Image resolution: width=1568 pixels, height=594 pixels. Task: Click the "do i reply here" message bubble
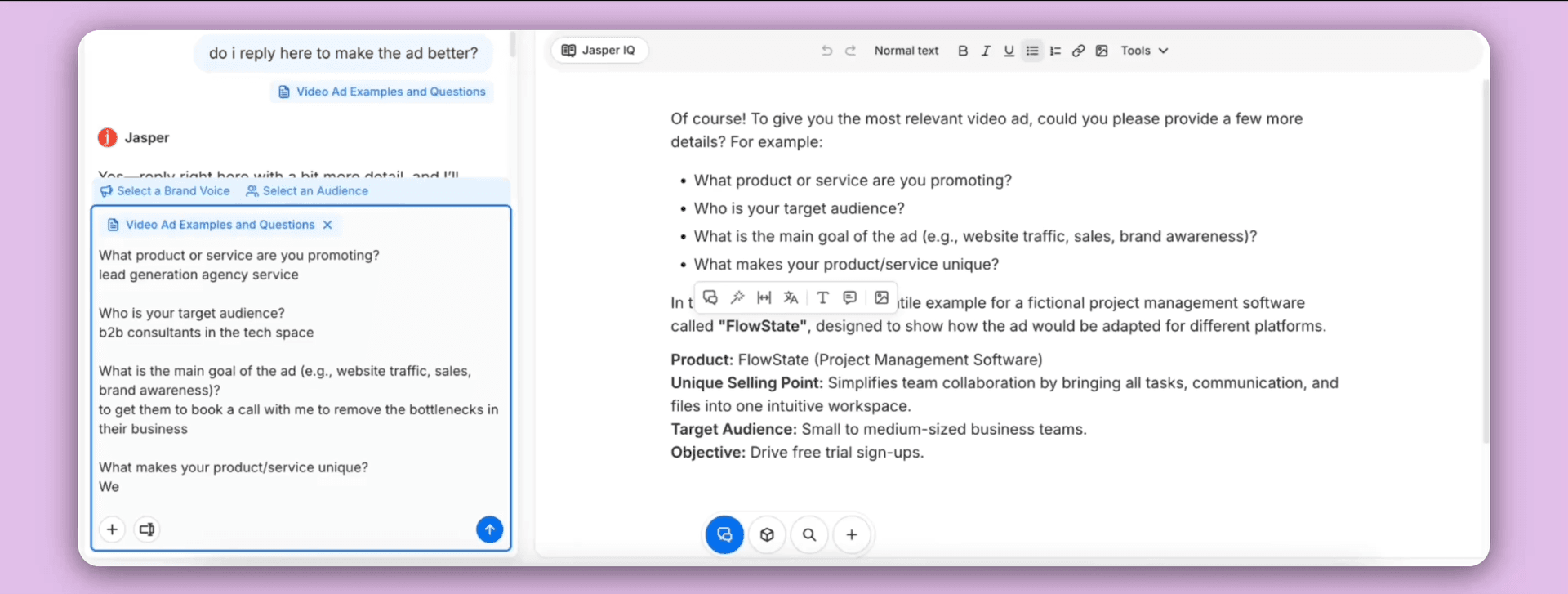coord(344,53)
